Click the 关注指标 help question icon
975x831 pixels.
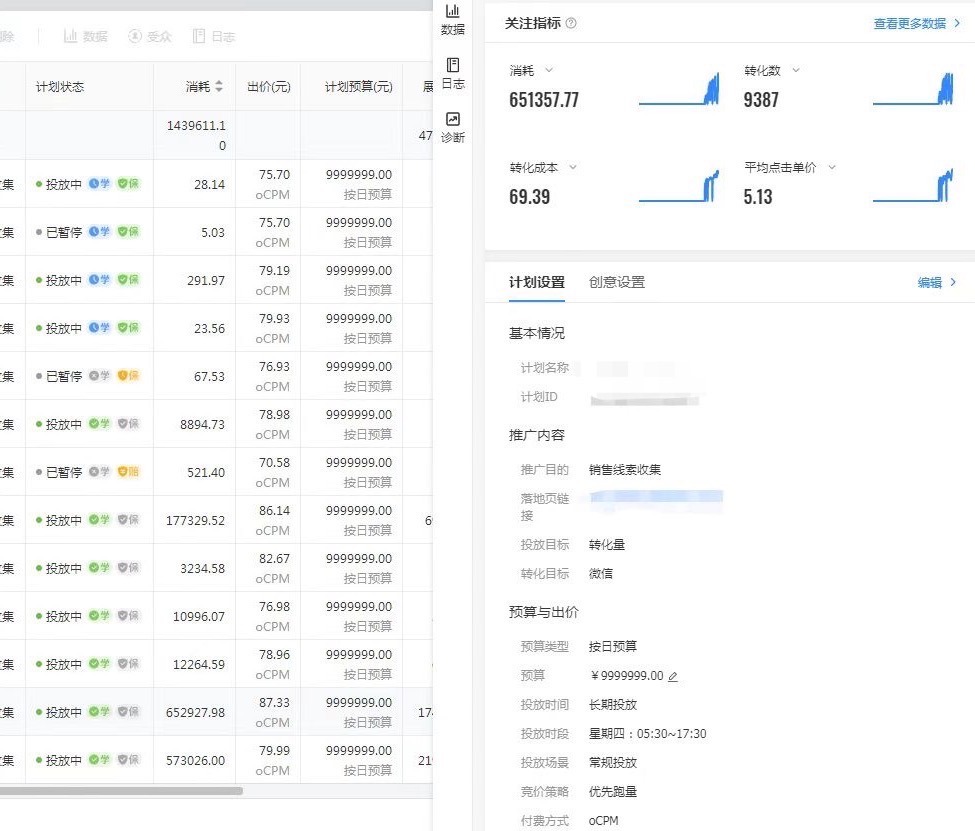[x=569, y=23]
